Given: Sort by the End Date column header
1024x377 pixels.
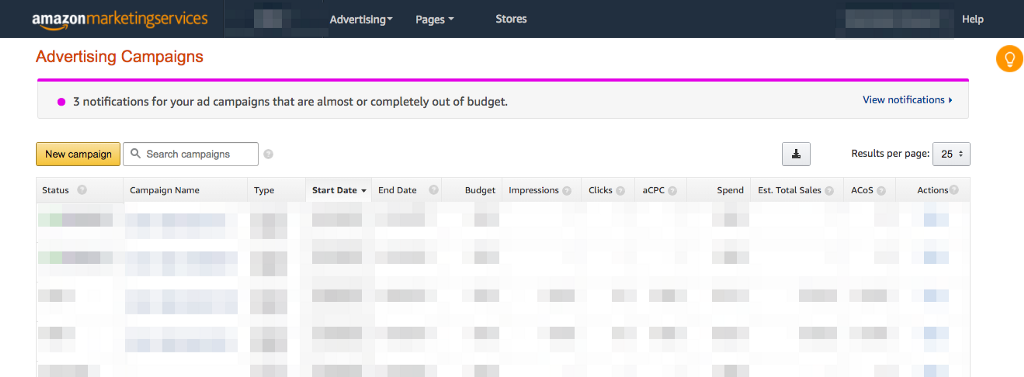Looking at the screenshot, I should (x=397, y=190).
